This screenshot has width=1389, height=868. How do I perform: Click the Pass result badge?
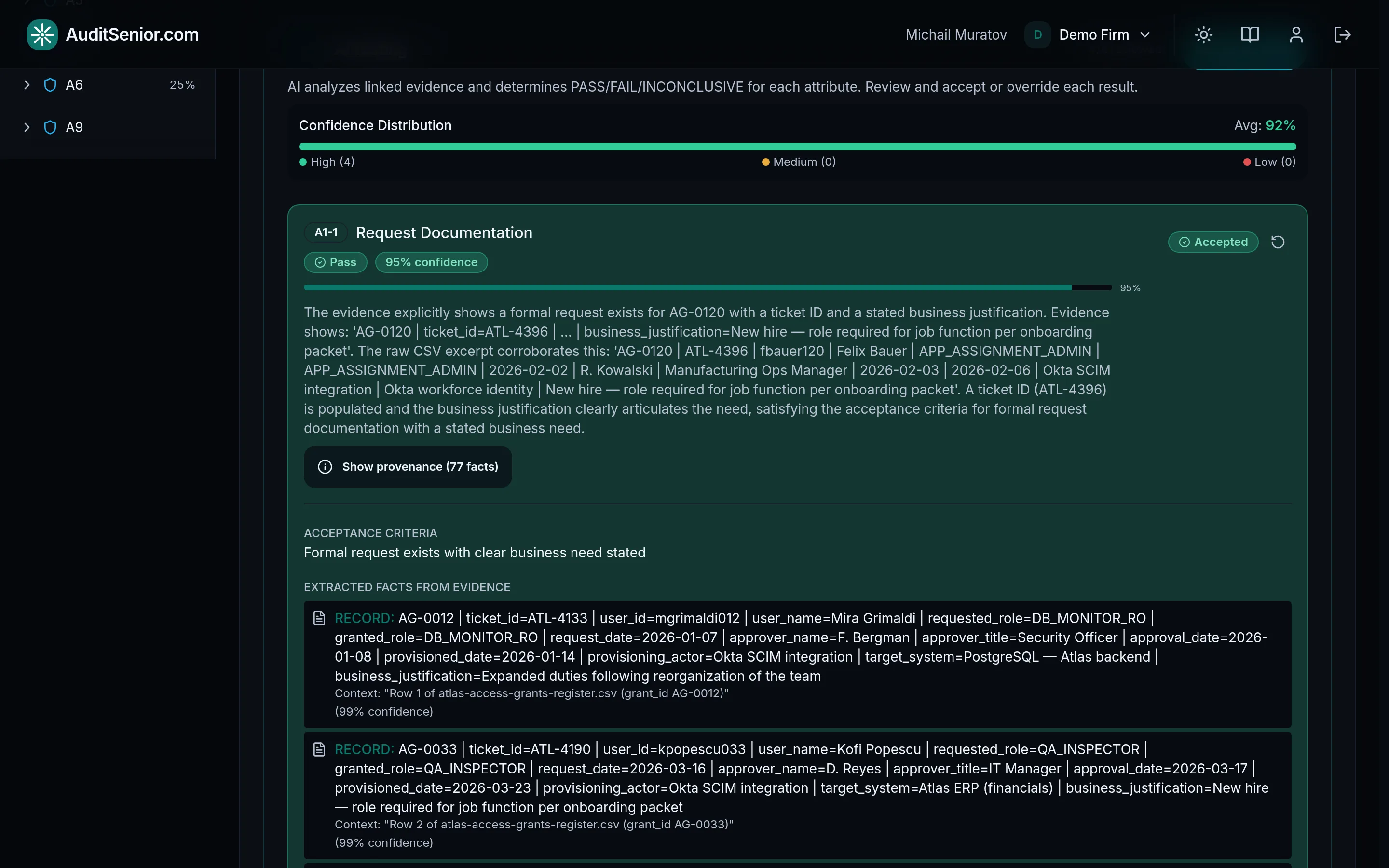pos(335,262)
